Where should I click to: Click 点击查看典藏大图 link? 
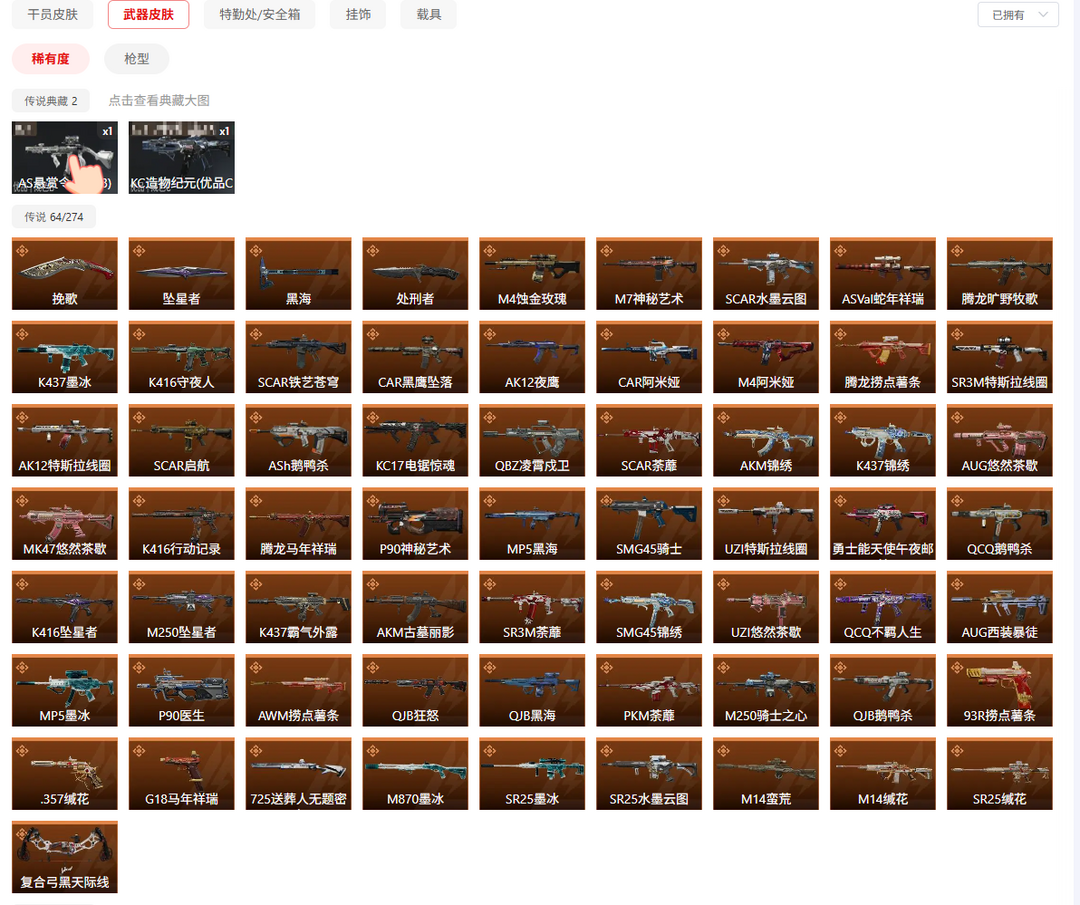(158, 101)
